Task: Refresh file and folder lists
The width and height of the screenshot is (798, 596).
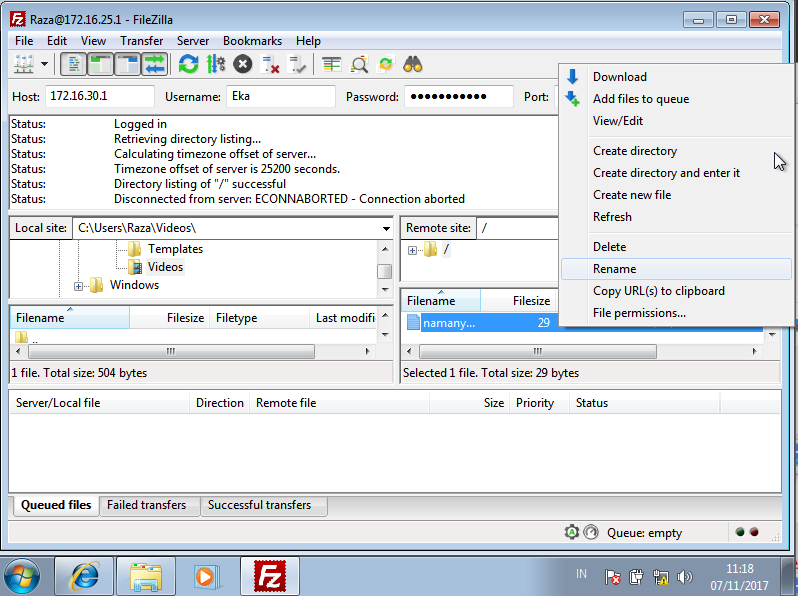Action: [x=188, y=64]
